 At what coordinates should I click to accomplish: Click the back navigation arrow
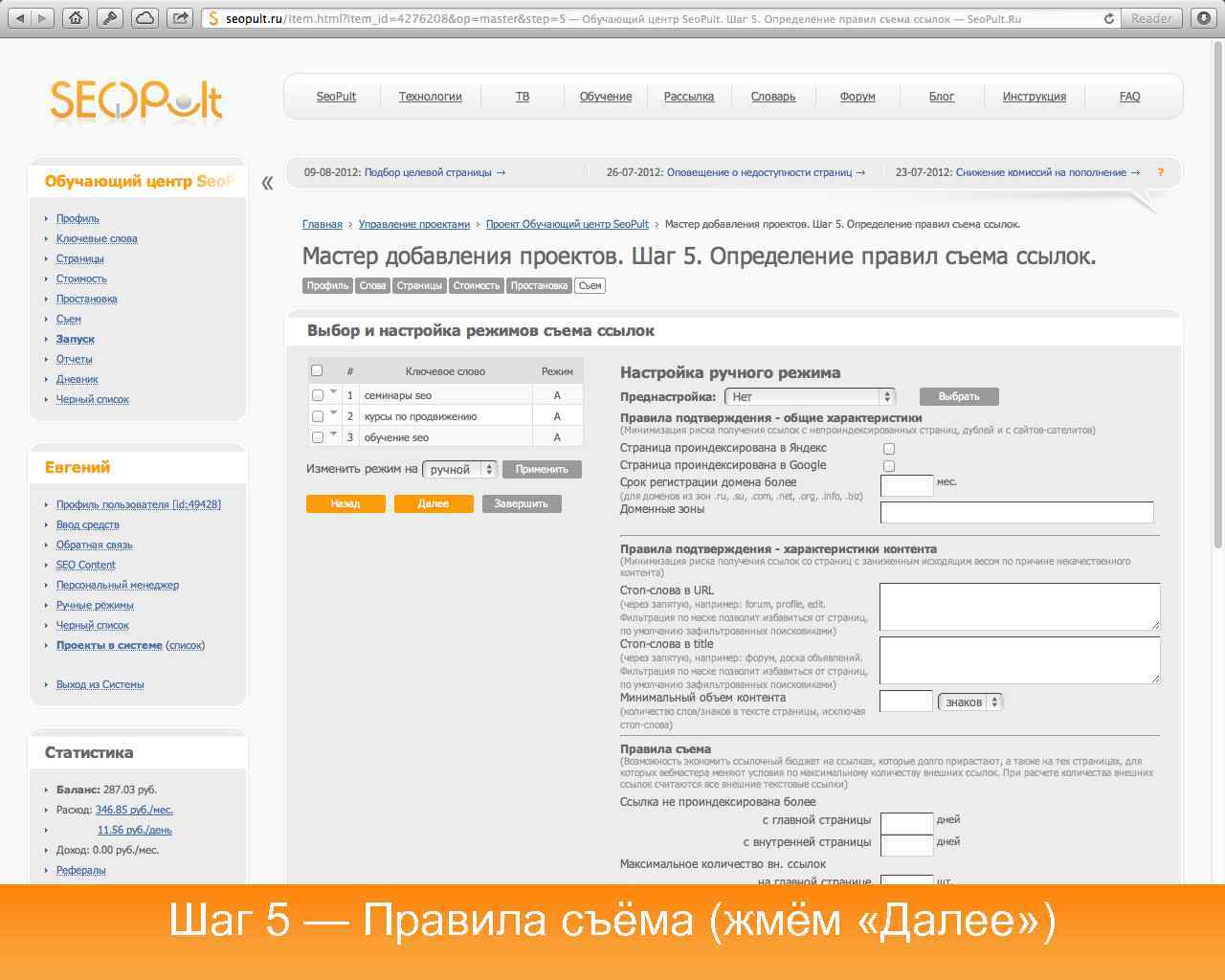pyautogui.click(x=19, y=16)
